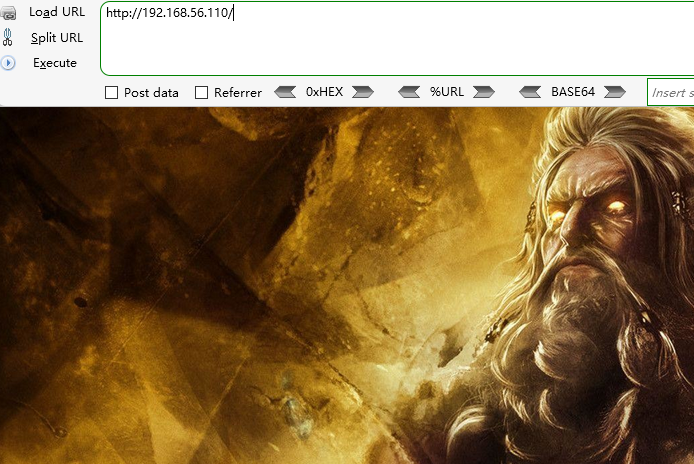Click the Split URL scissors icon
Screen dimensions: 694x464
[8, 37]
